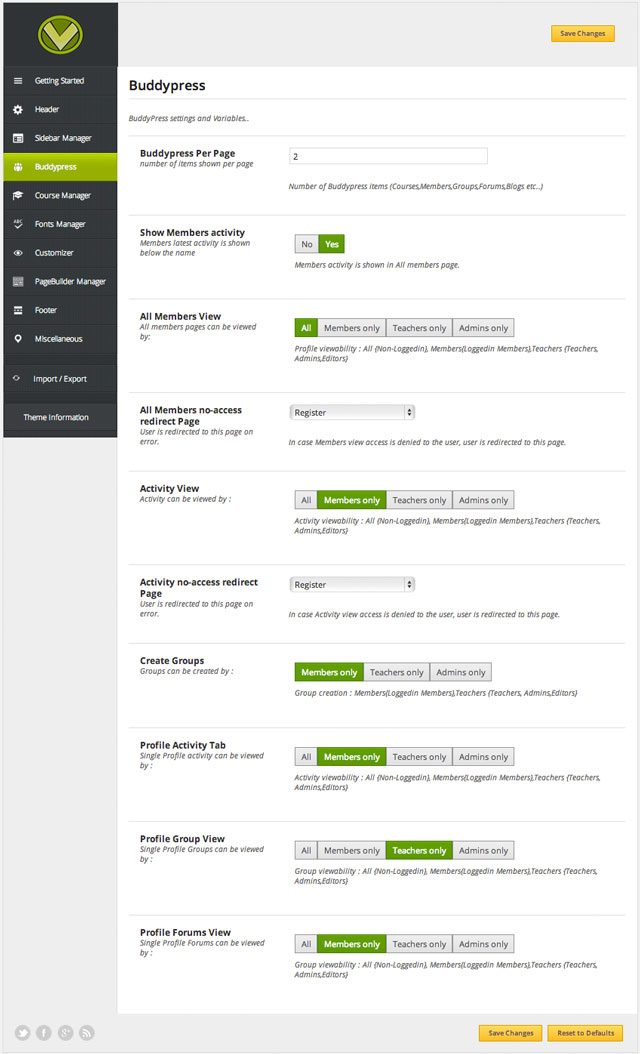
Task: Click the top Save Changes button
Action: (x=583, y=33)
